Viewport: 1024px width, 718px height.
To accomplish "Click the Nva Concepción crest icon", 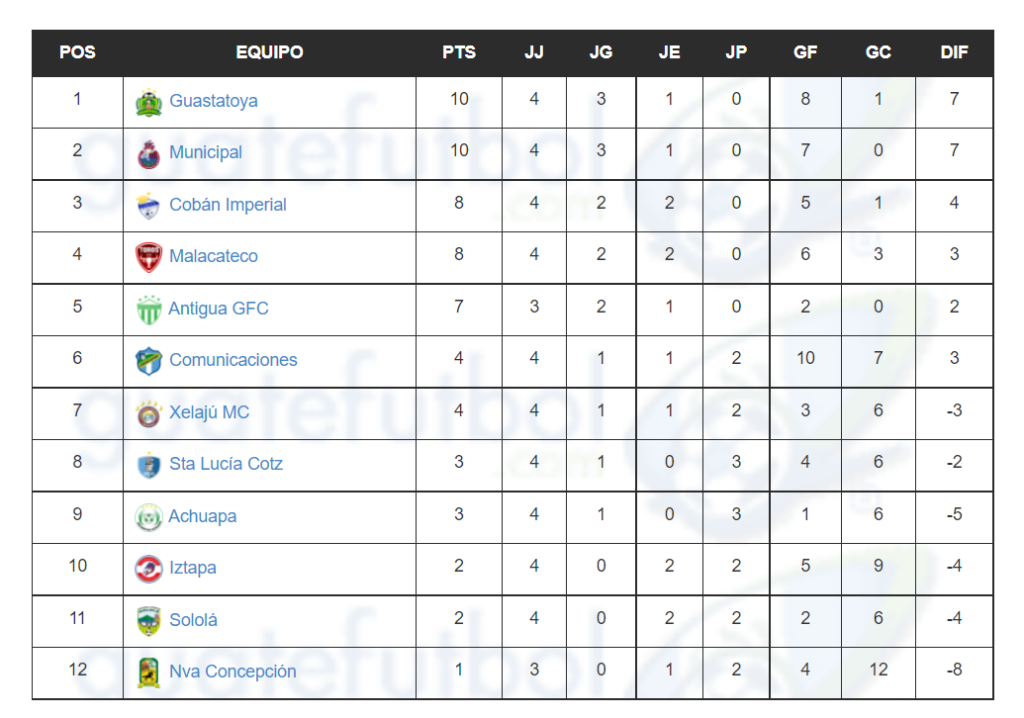I will pyautogui.click(x=149, y=672).
